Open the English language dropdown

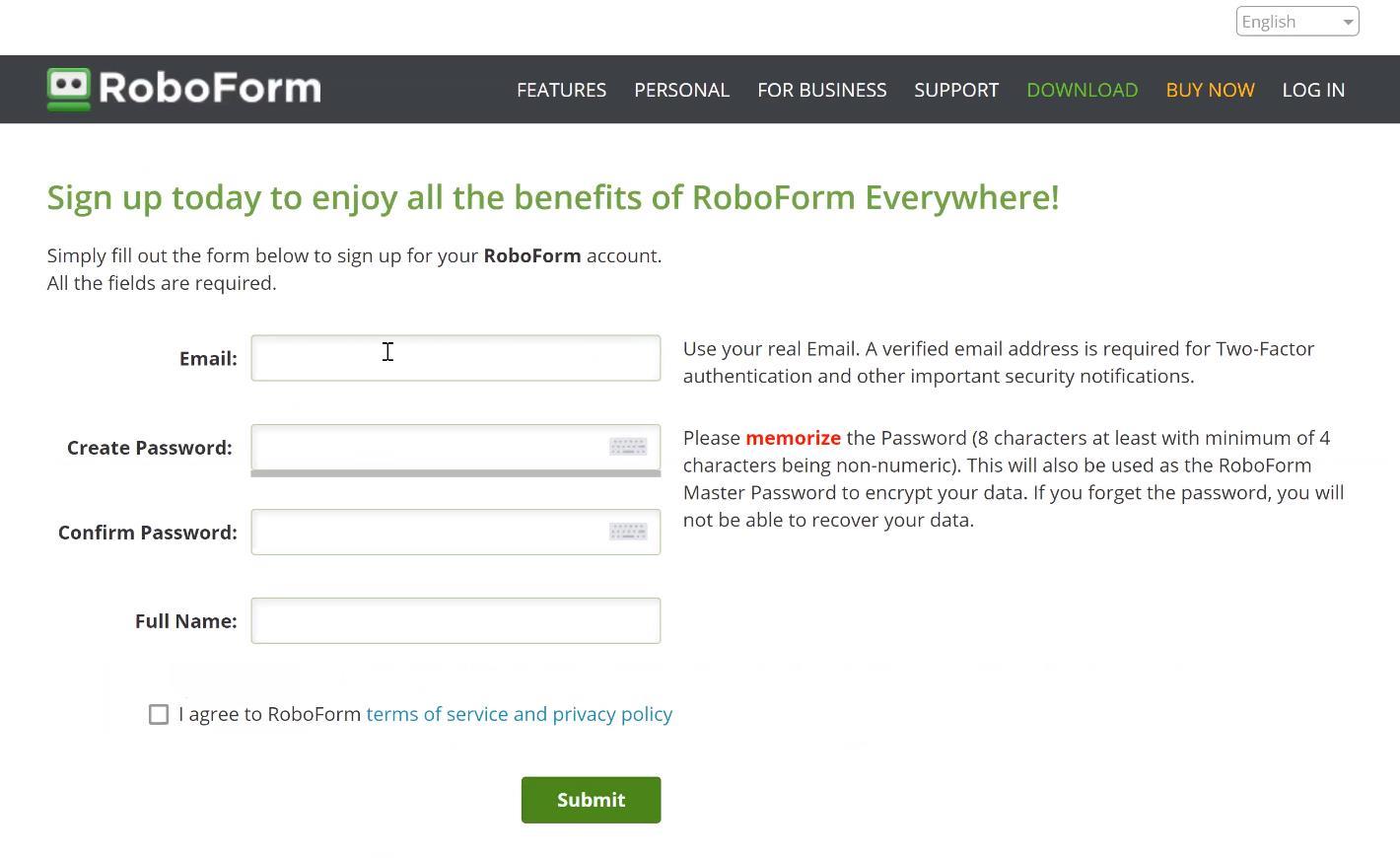pyautogui.click(x=1296, y=22)
